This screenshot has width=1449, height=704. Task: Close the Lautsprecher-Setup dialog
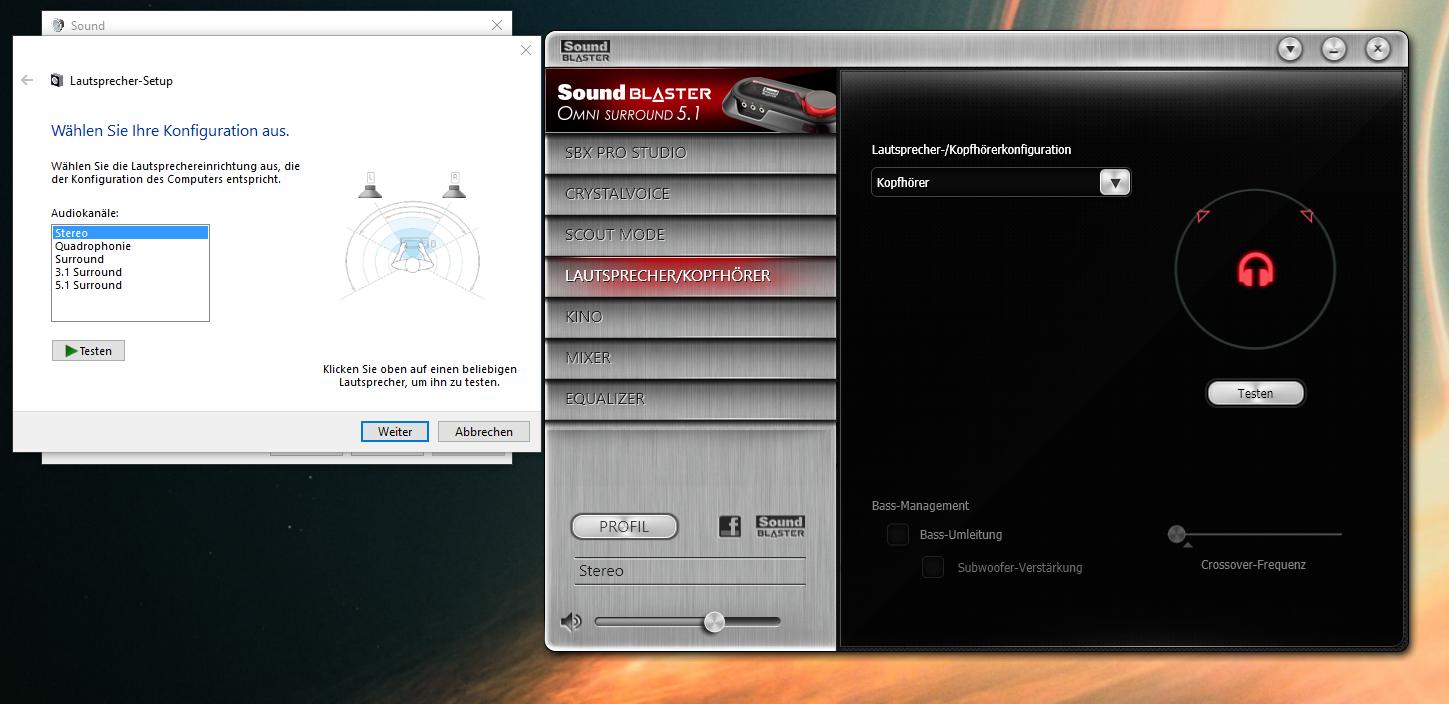[527, 50]
